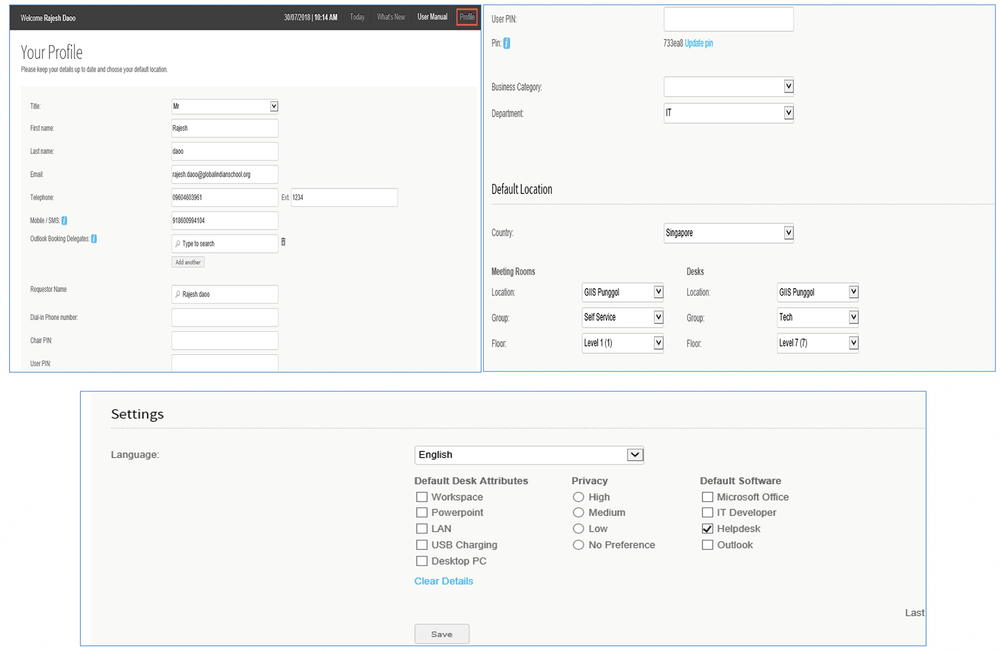The image size is (1000, 651).
Task: Choose Medium privacy level
Action: coord(578,513)
